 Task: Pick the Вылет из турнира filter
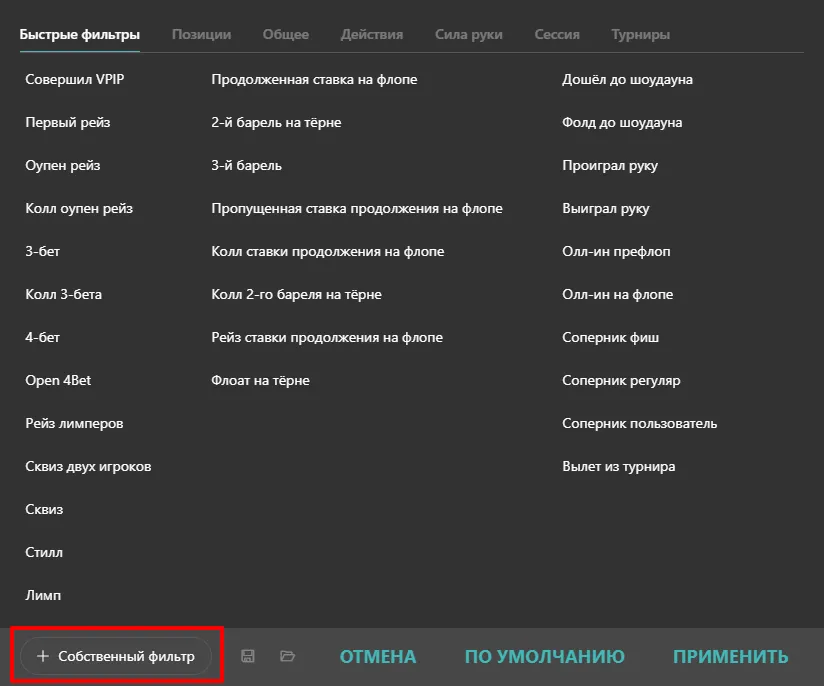point(618,467)
